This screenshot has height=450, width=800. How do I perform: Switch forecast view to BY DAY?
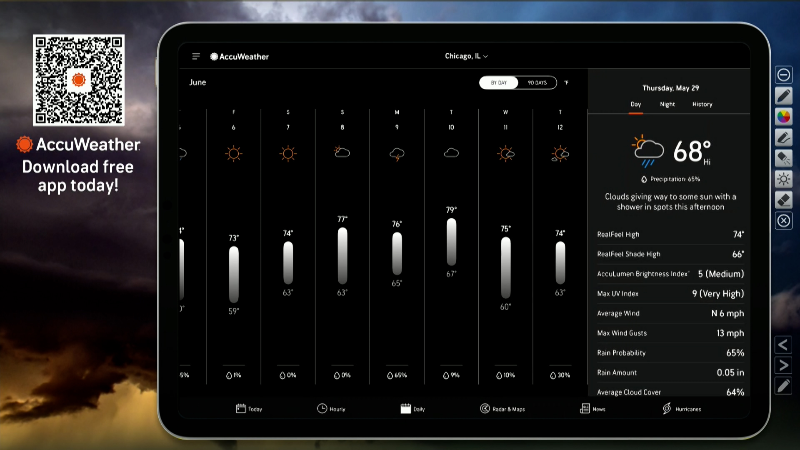[x=499, y=83]
